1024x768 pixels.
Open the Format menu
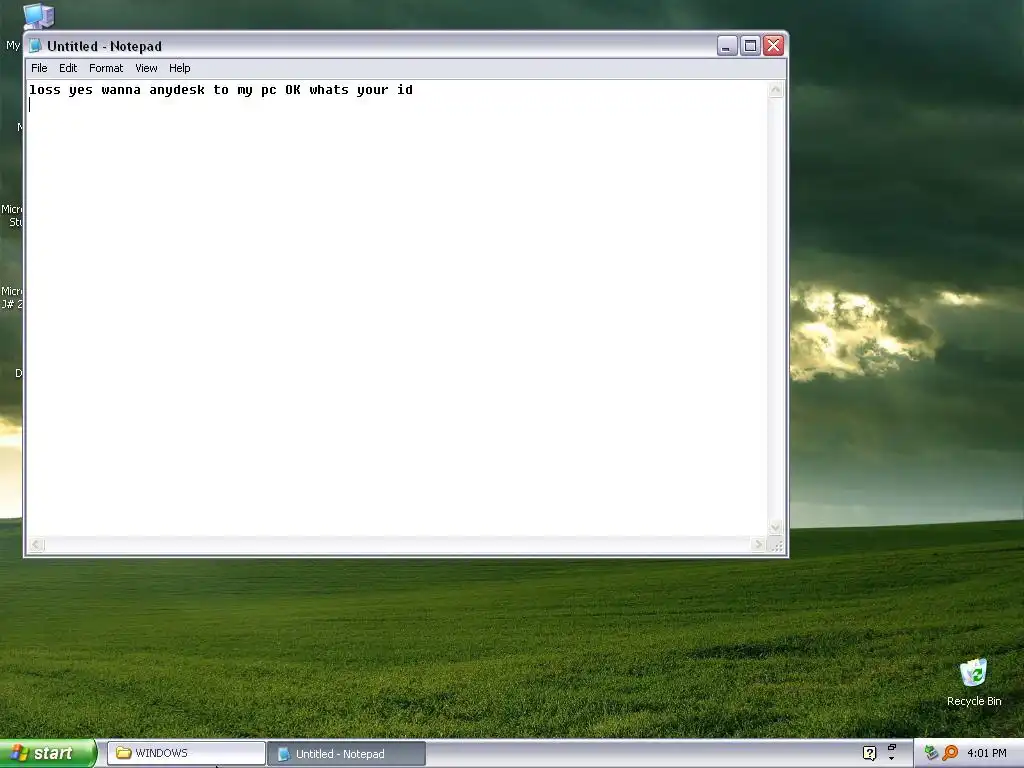[x=106, y=68]
